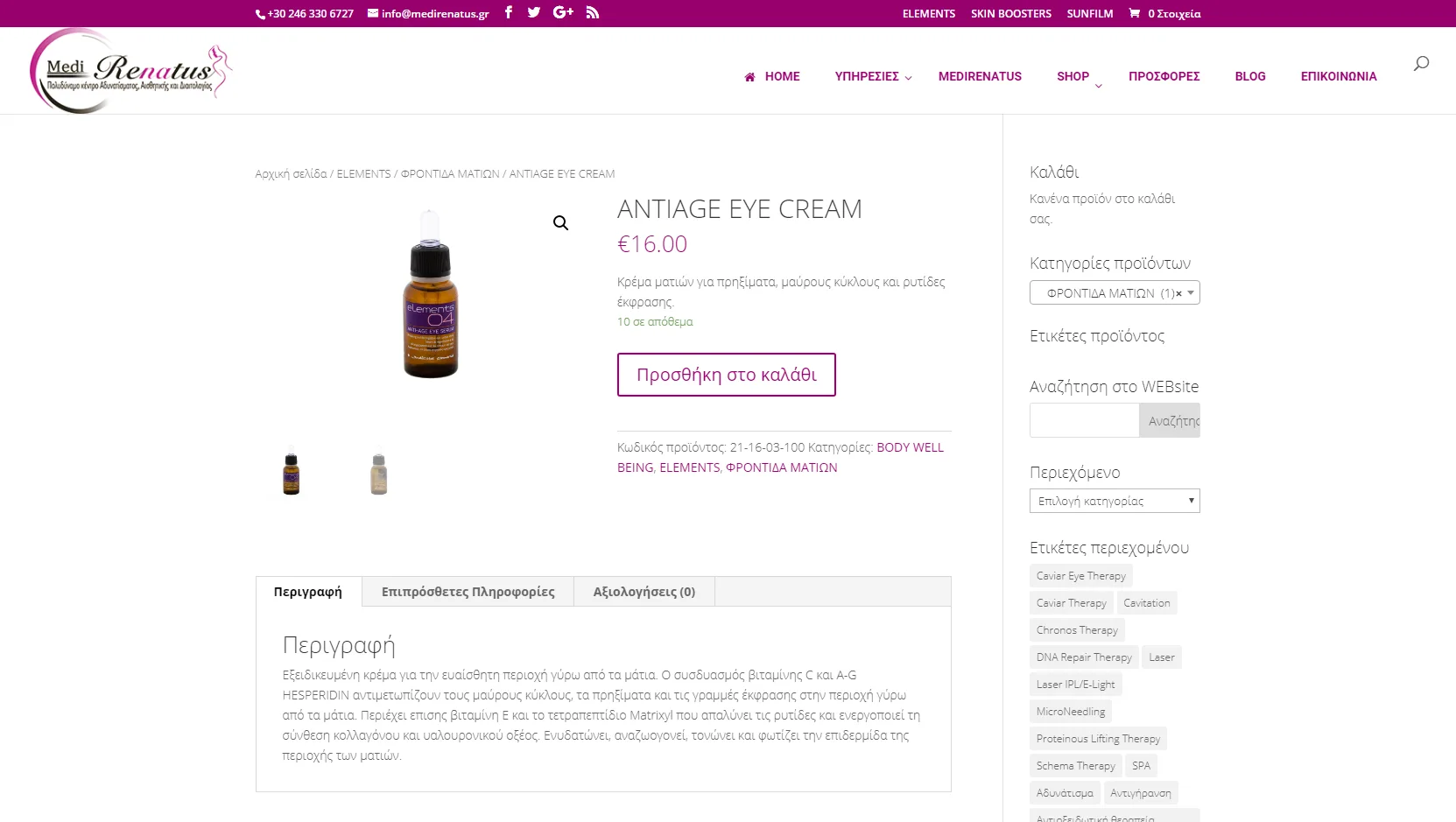Click the Medi Renatus logo
1456x822 pixels.
coord(131,71)
